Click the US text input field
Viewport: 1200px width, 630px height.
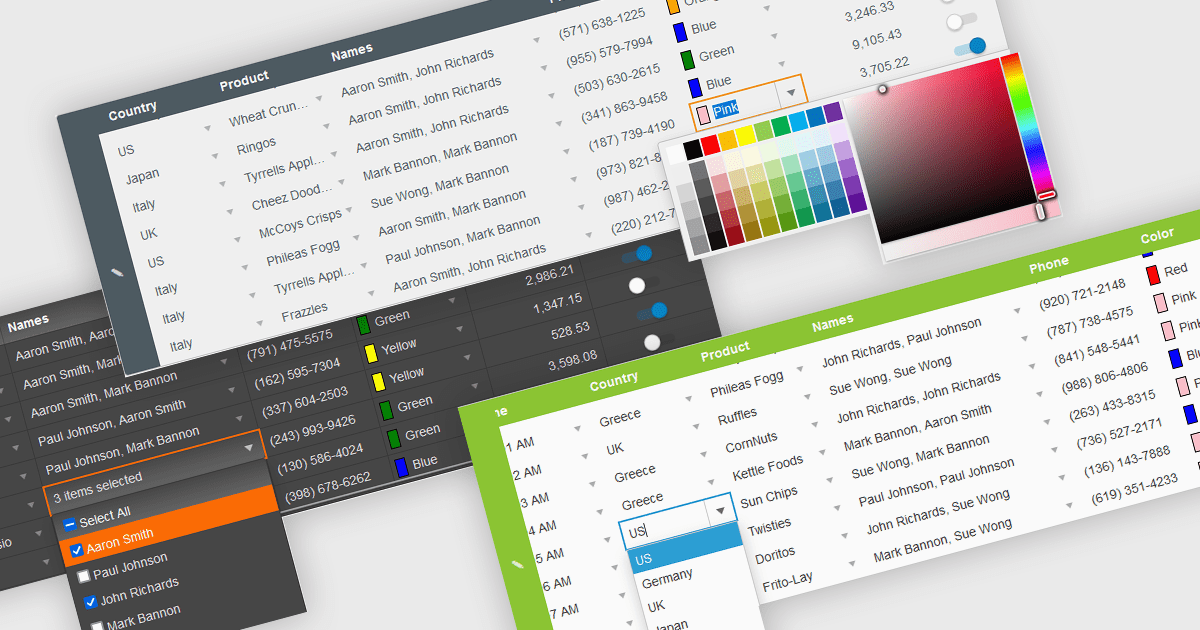(x=662, y=531)
